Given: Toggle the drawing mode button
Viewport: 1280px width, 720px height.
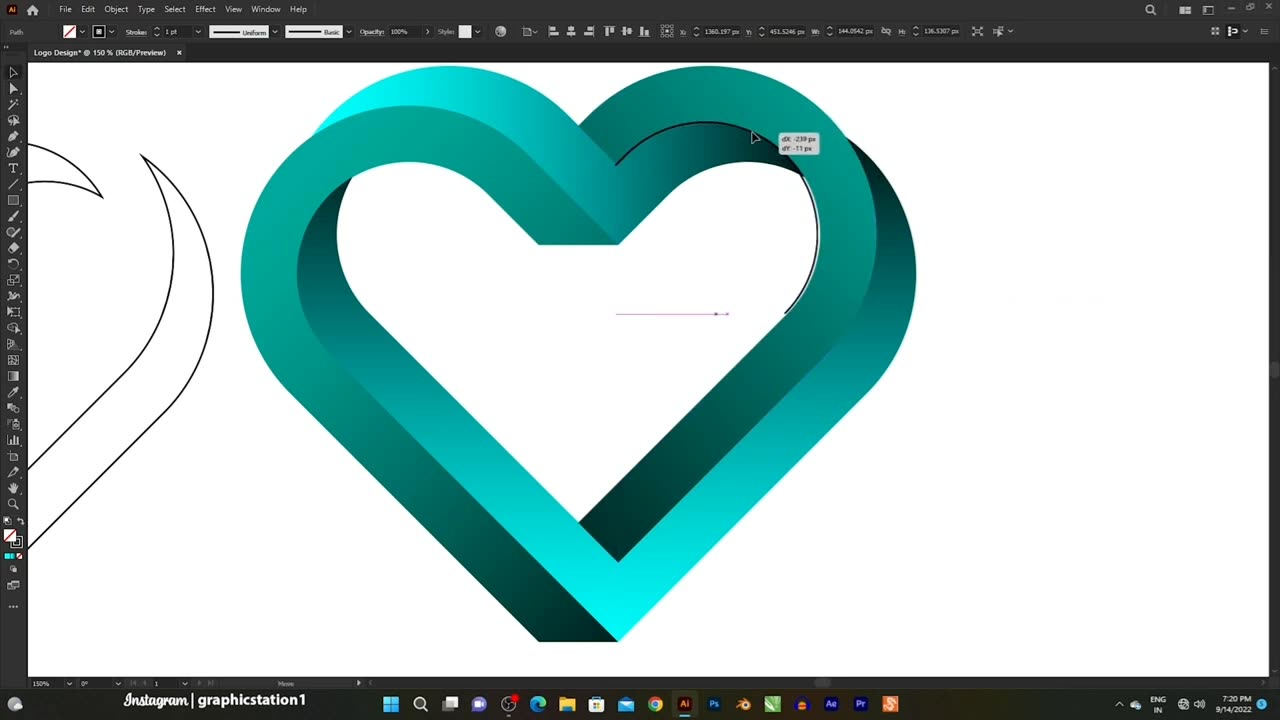Looking at the screenshot, I should coord(13,569).
